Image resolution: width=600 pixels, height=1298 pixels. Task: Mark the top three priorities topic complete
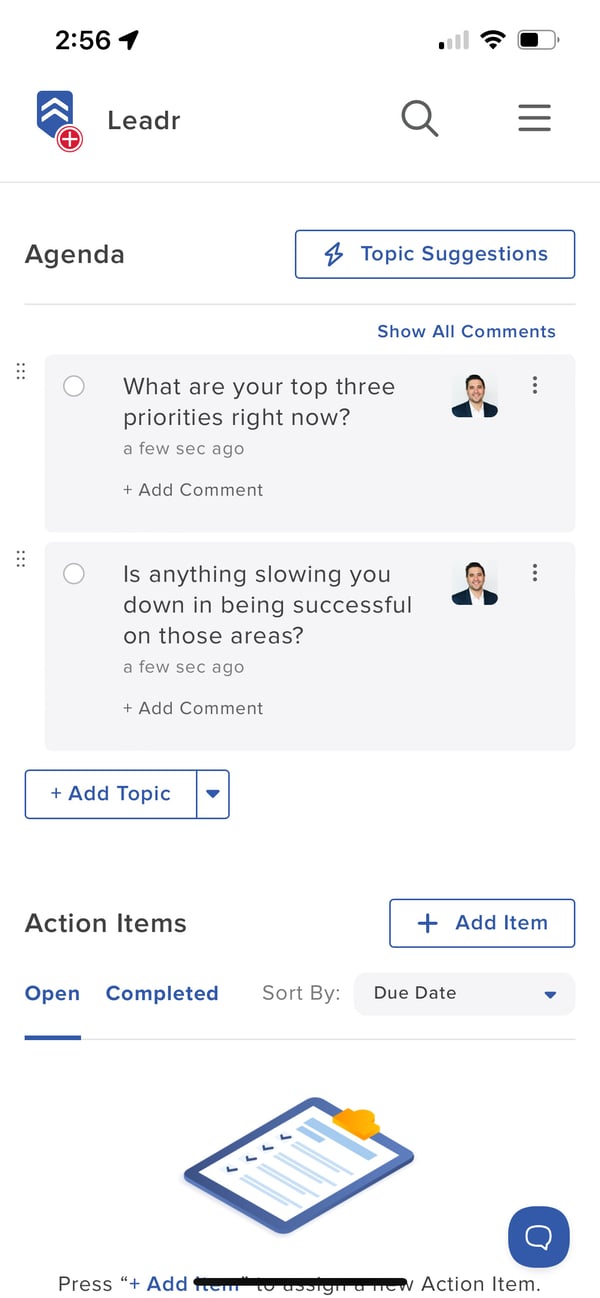click(x=73, y=386)
